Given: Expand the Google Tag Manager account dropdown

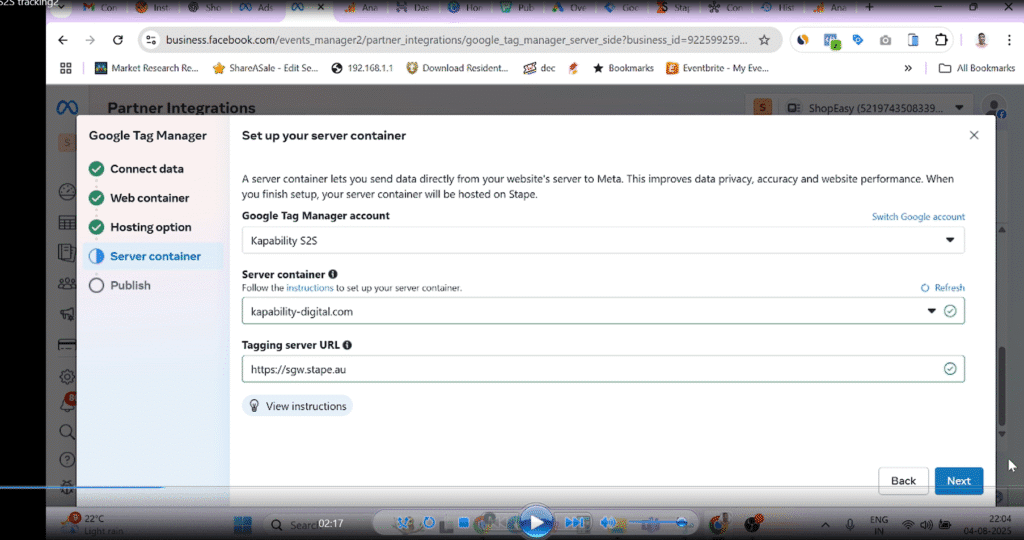Looking at the screenshot, I should [949, 240].
